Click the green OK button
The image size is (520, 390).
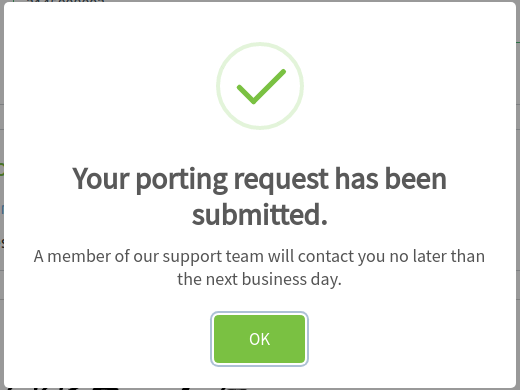coord(259,339)
